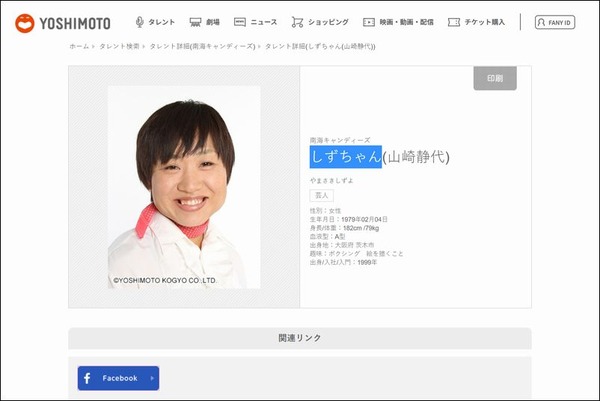Click the arrow on Facebook button

152,378
